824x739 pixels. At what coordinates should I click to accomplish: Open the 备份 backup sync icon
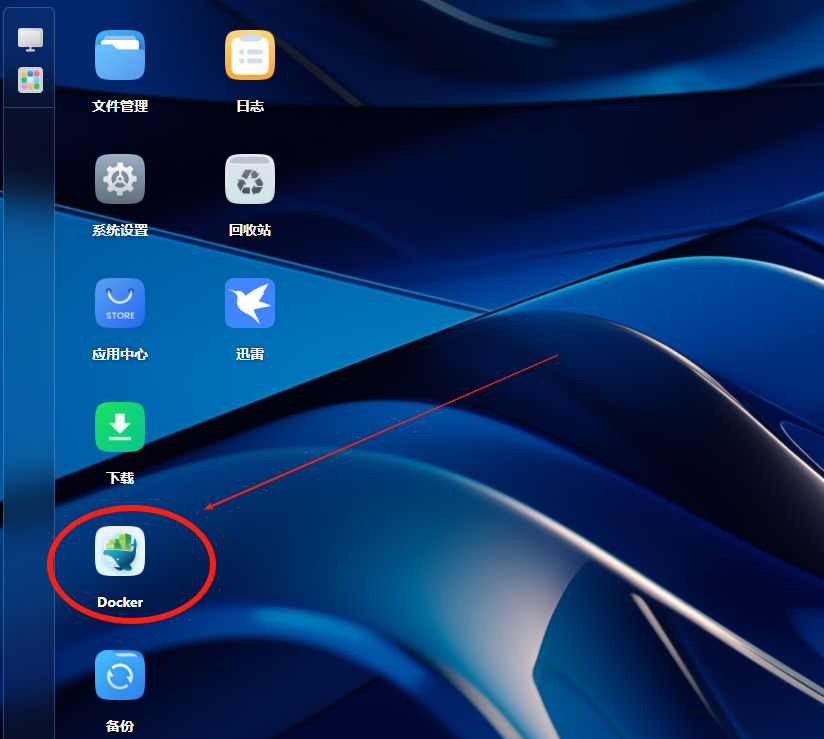point(120,675)
